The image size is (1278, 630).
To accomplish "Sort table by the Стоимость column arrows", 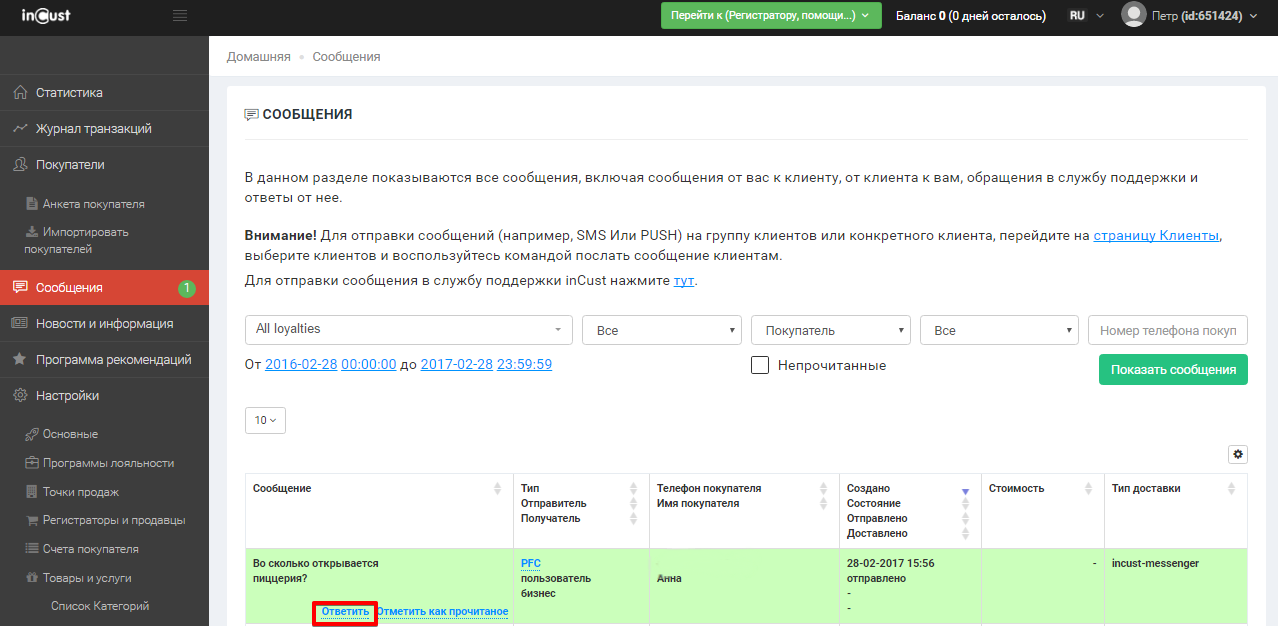I will click(1088, 489).
